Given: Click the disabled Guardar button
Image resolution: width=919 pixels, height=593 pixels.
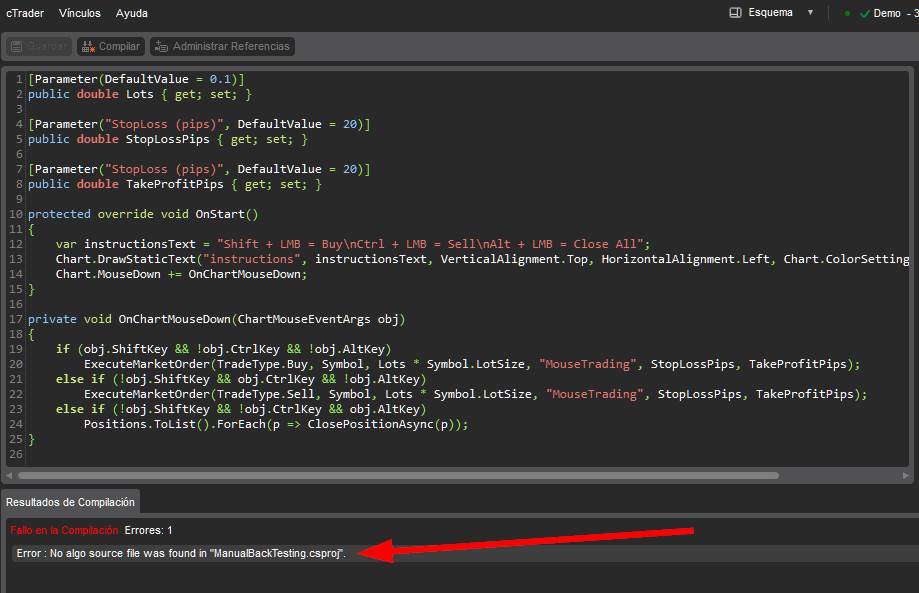Looking at the screenshot, I should pos(39,46).
